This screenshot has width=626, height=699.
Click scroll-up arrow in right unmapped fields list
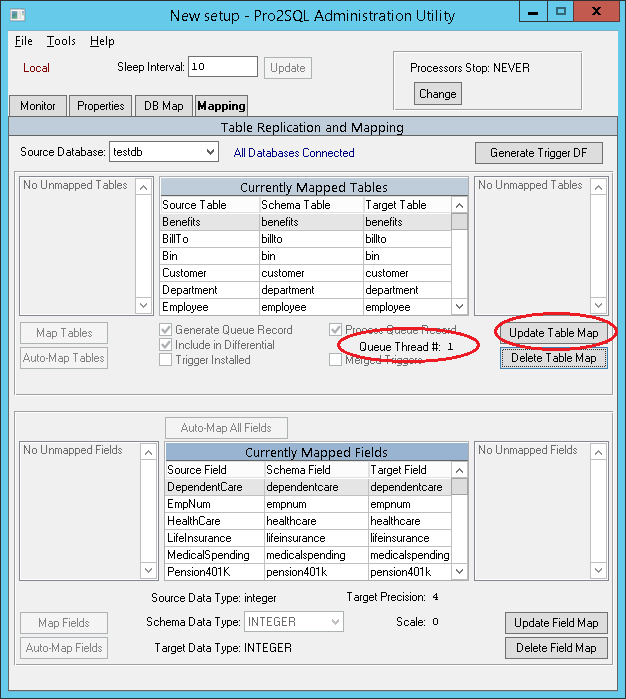tap(598, 452)
